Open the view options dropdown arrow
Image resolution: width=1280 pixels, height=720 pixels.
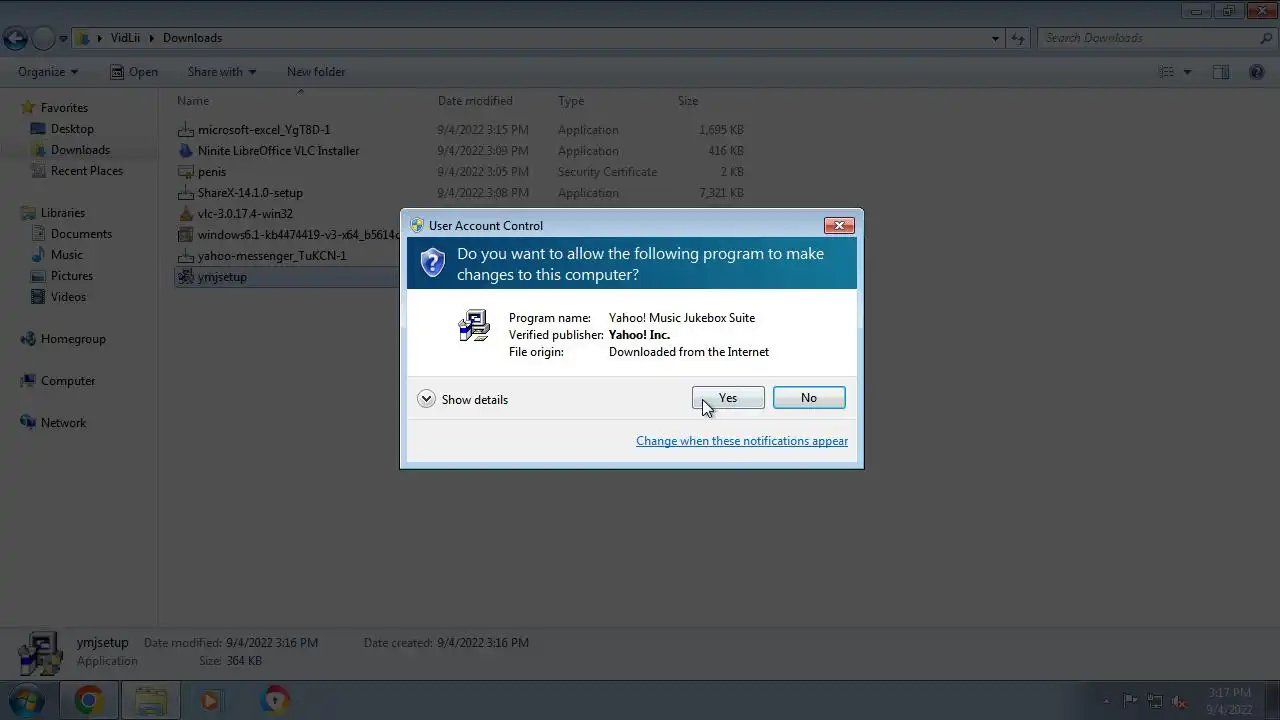click(x=1187, y=72)
